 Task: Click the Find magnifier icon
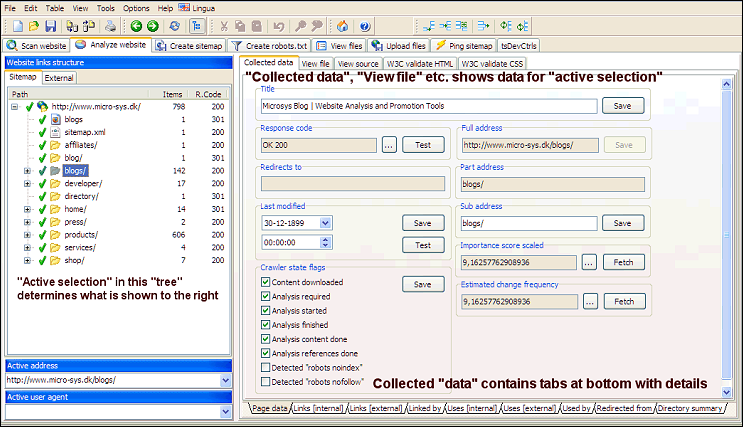click(x=300, y=26)
